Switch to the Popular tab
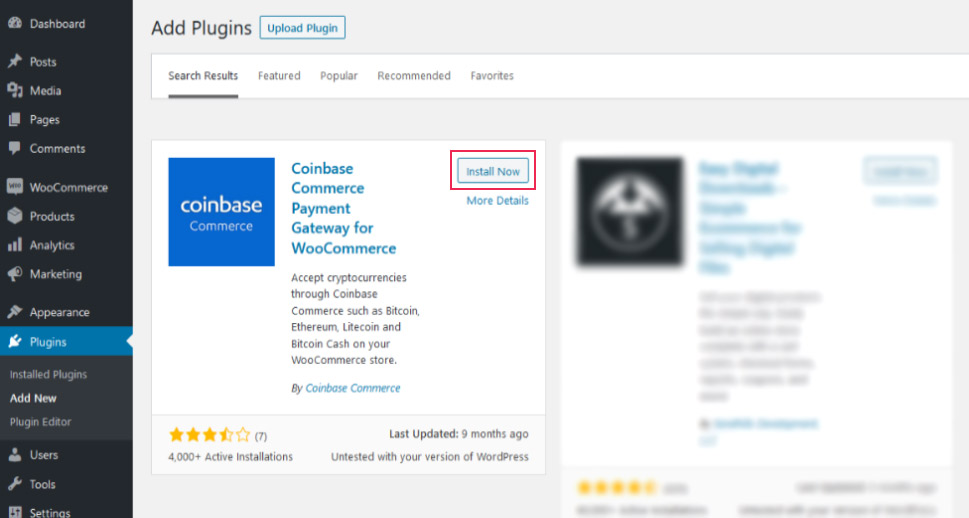969x518 pixels. [339, 75]
